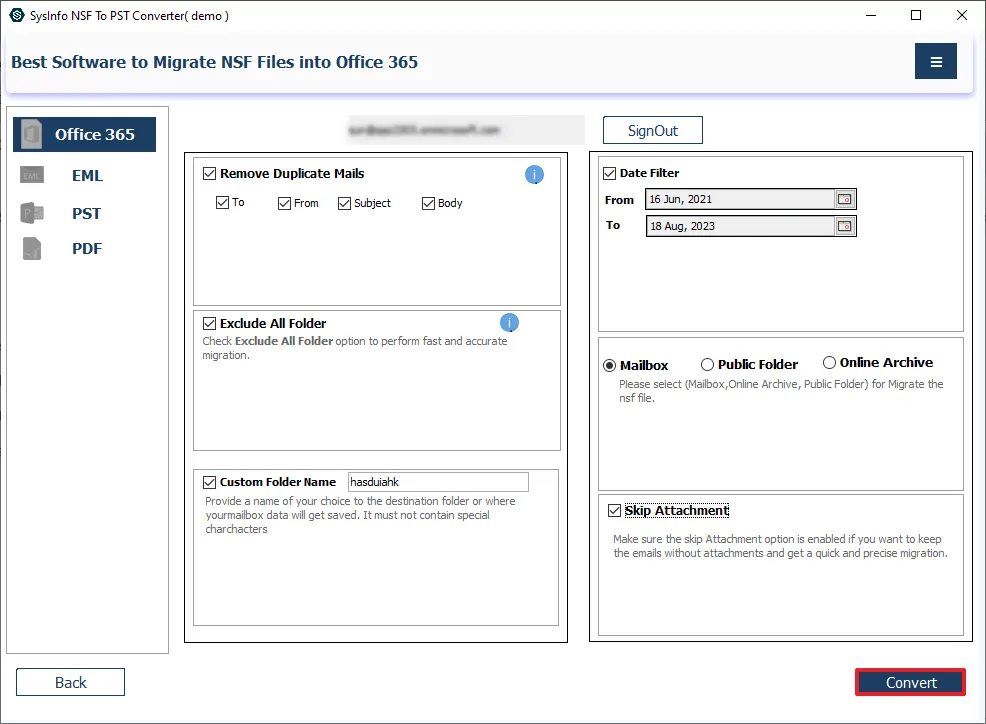Click the SysInfo app logo in title bar
Viewport: 986px width, 724px height.
16,15
